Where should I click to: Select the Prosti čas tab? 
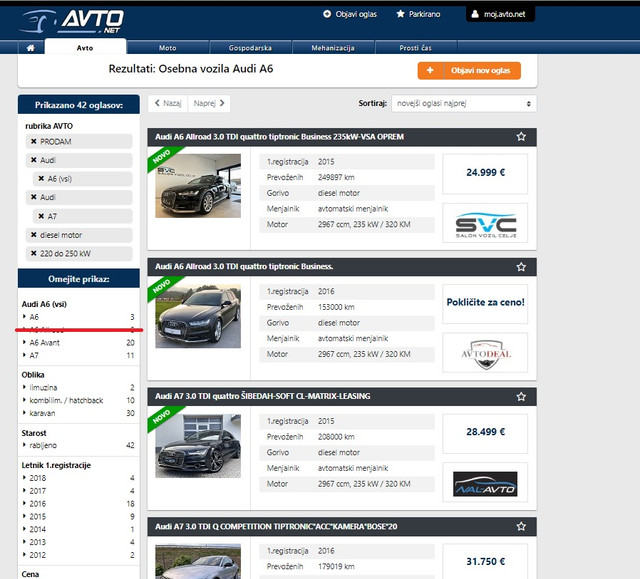(x=416, y=48)
